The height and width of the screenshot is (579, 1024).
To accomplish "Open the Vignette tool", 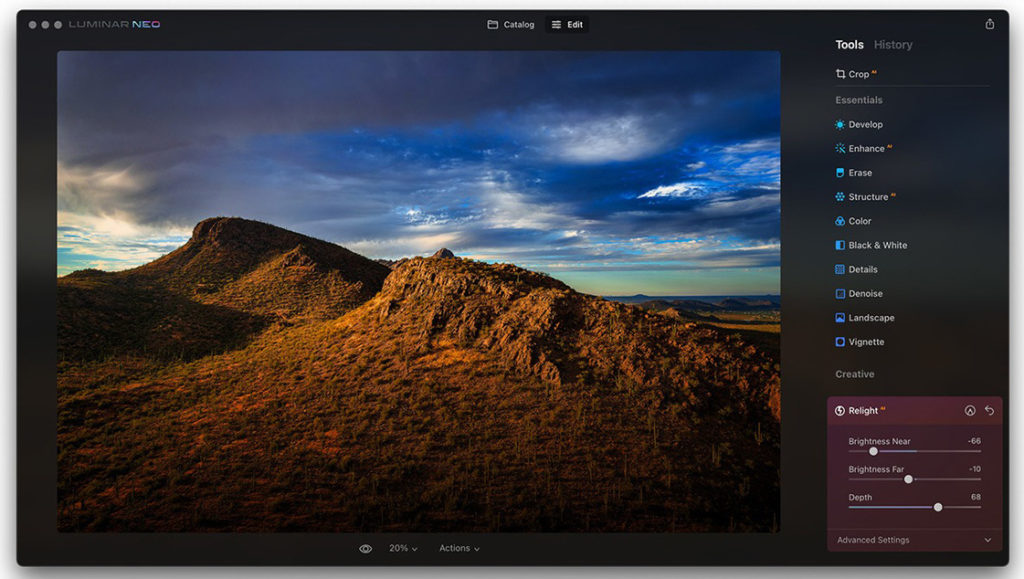I will coord(863,341).
